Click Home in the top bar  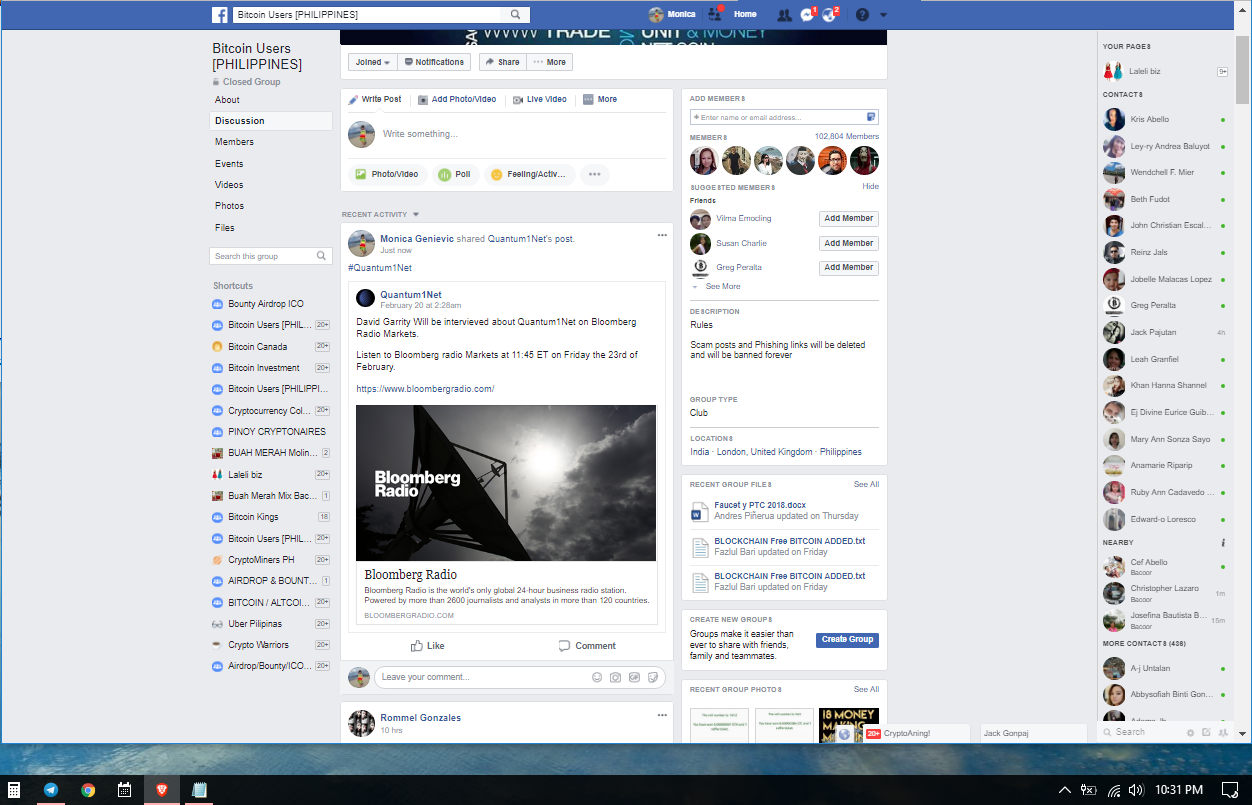click(x=745, y=15)
